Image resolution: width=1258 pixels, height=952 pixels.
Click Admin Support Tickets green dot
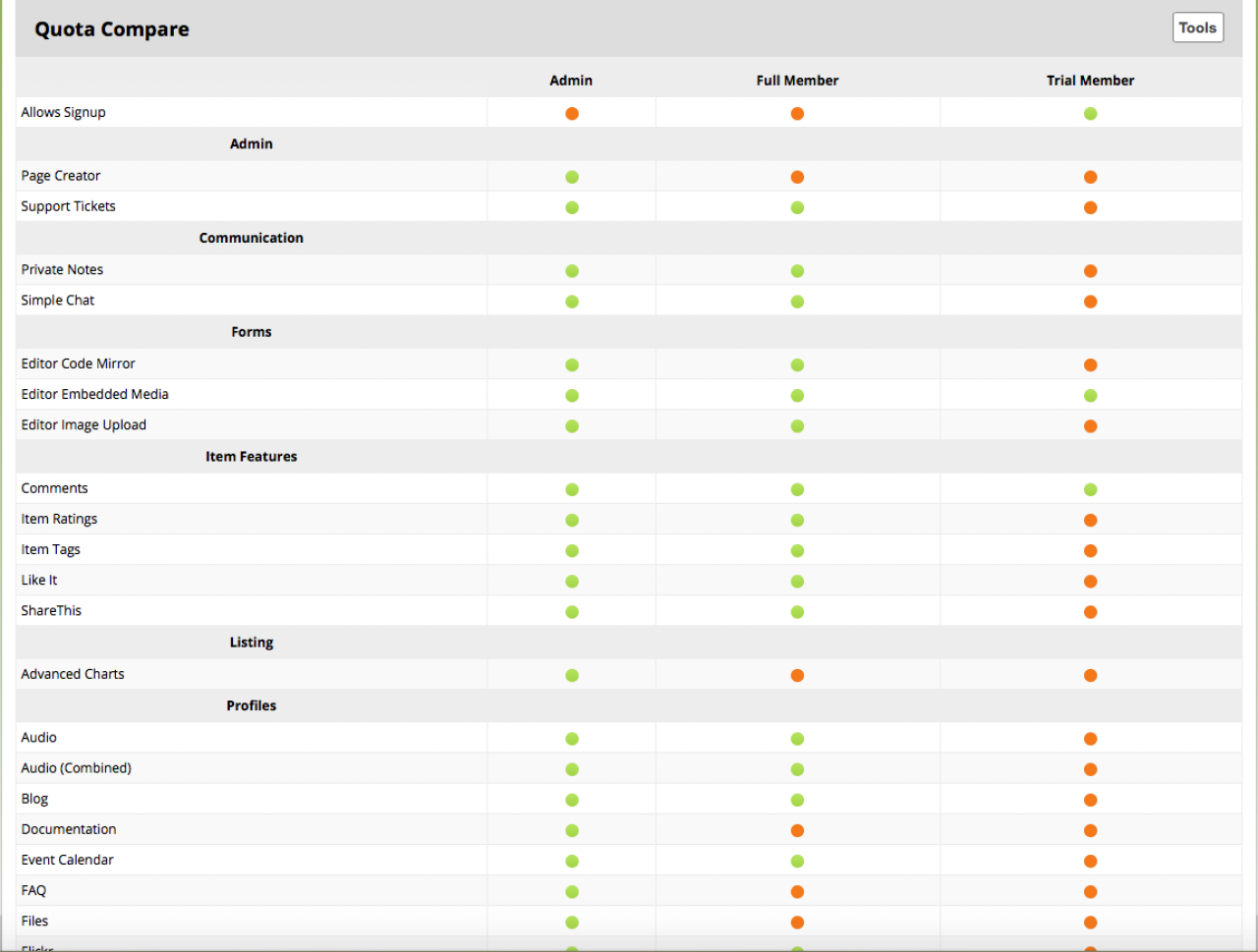click(572, 207)
